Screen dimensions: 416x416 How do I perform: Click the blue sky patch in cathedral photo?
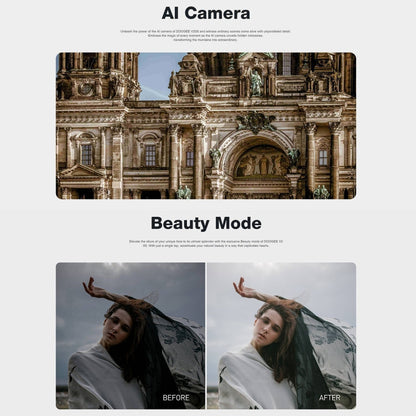click(157, 76)
